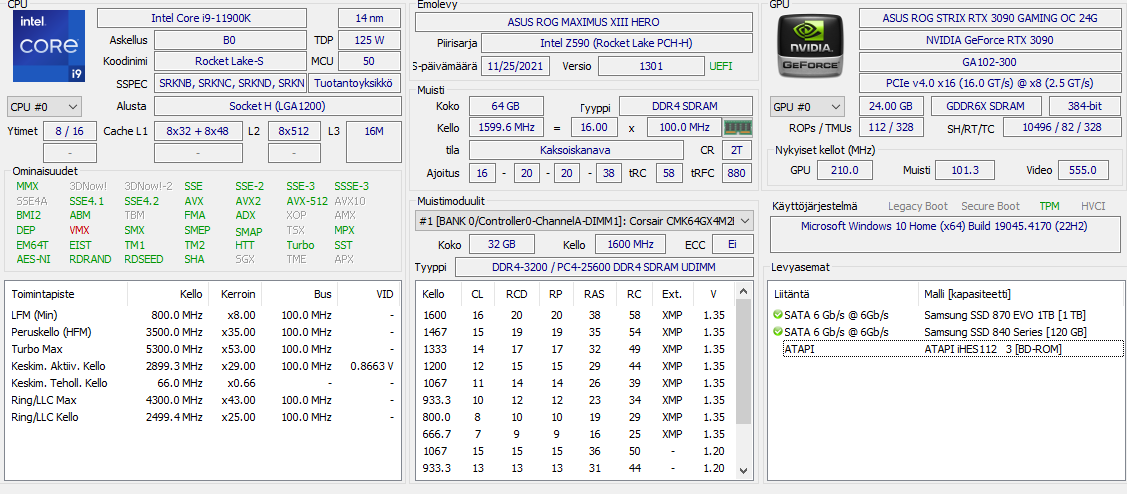Click the shaders value 10496 / 82 / 328
The height and width of the screenshot is (494, 1127).
click(1062, 127)
